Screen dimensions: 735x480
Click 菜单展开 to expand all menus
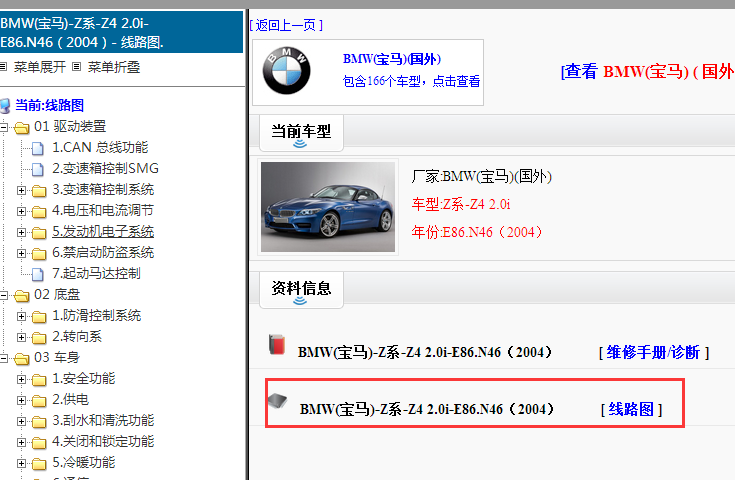pyautogui.click(x=40, y=67)
